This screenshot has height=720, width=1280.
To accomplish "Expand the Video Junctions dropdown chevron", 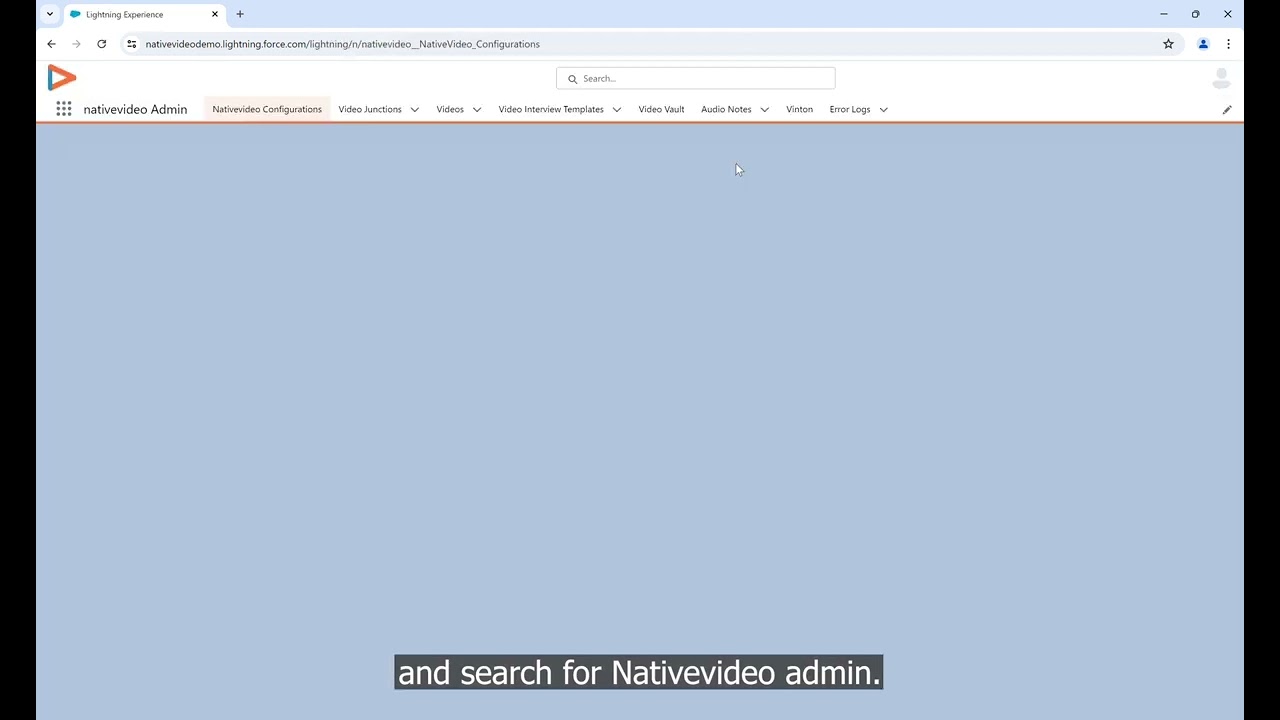I will [x=415, y=109].
